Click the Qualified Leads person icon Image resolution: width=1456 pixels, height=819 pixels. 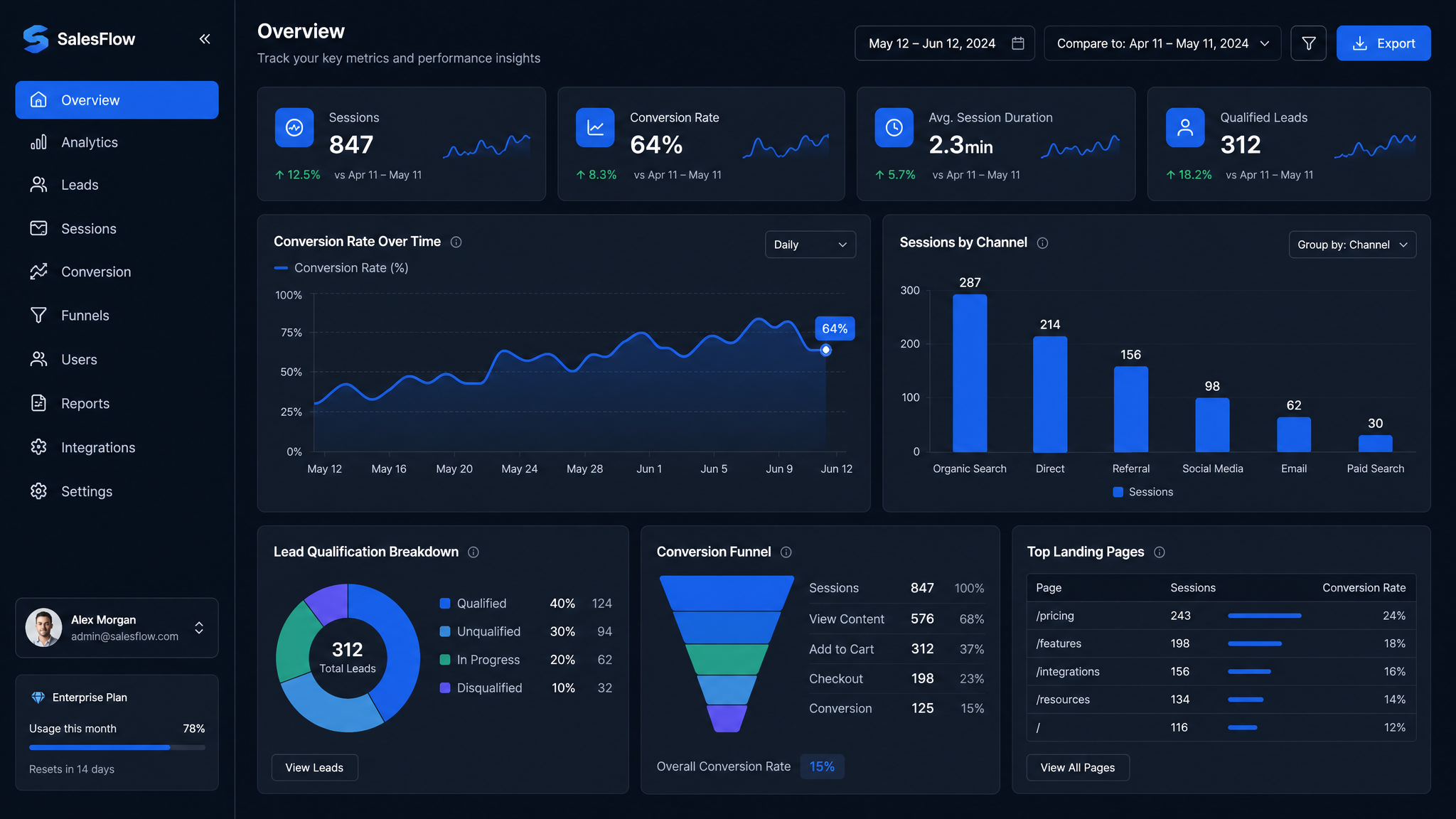(x=1185, y=127)
